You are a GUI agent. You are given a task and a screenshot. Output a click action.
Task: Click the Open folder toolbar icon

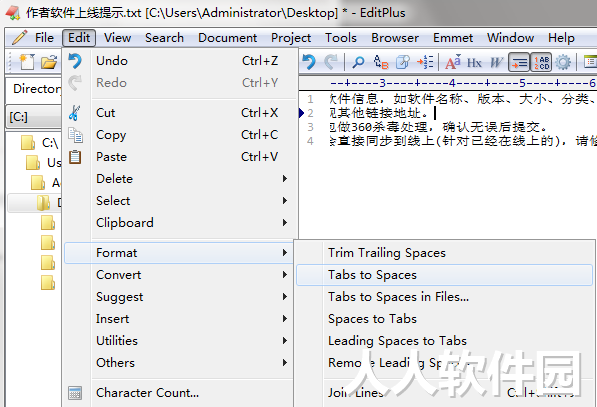click(x=49, y=62)
